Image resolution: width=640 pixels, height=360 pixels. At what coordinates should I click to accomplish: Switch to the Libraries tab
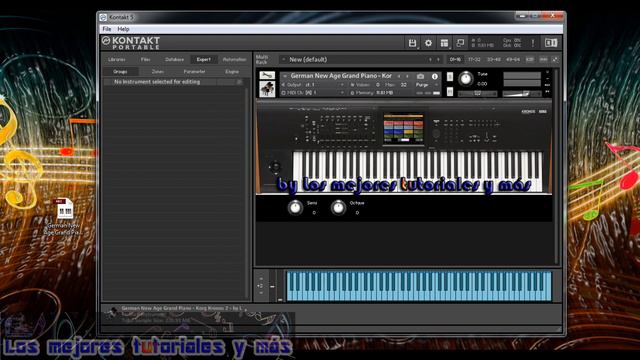tap(117, 60)
